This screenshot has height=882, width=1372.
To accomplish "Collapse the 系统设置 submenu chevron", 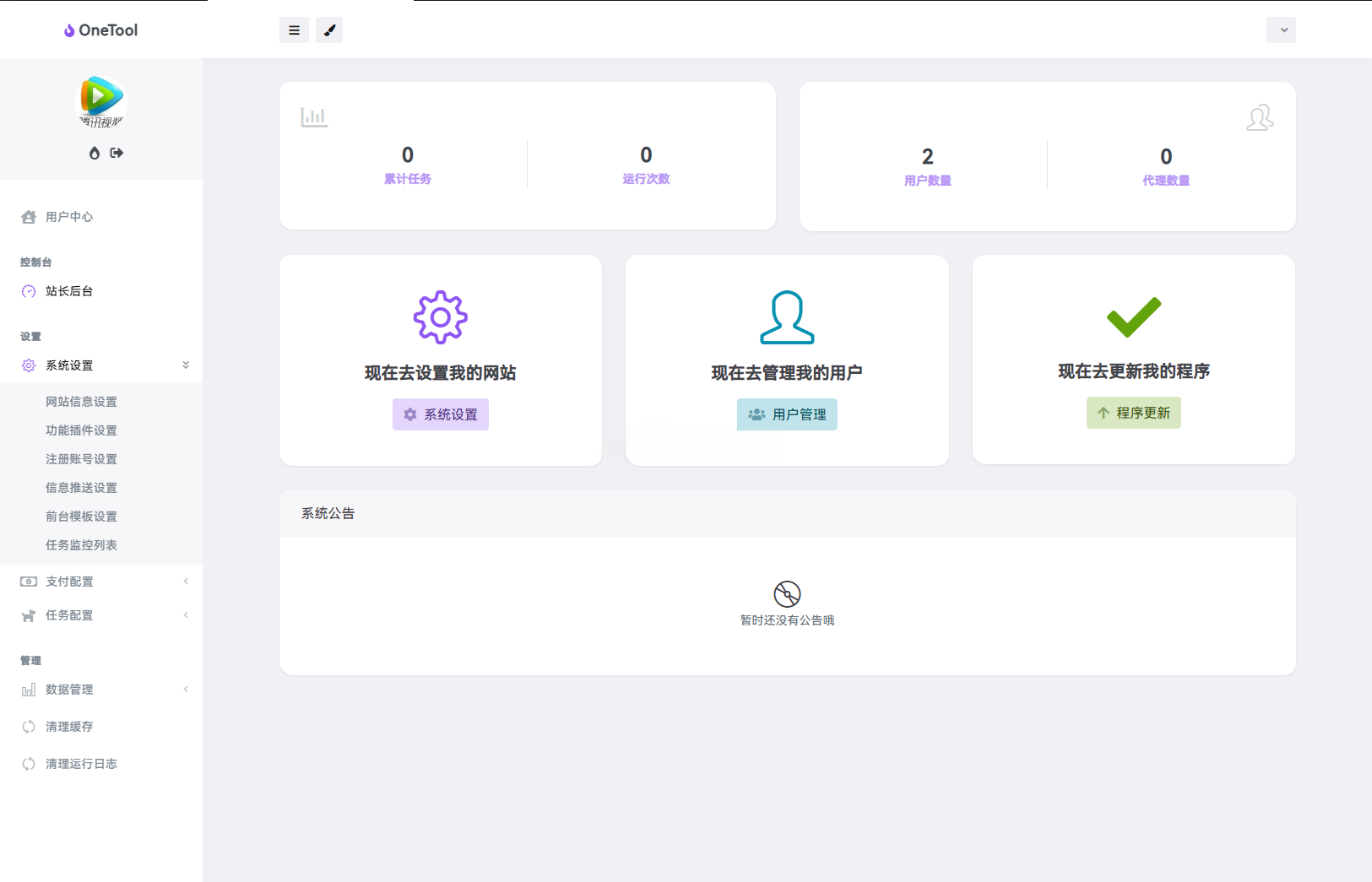I will point(185,365).
